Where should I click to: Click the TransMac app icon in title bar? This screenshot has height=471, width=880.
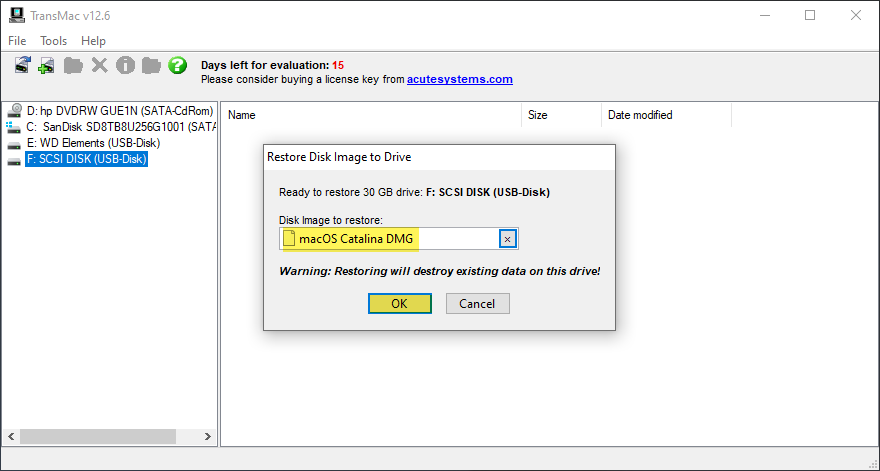tap(17, 15)
